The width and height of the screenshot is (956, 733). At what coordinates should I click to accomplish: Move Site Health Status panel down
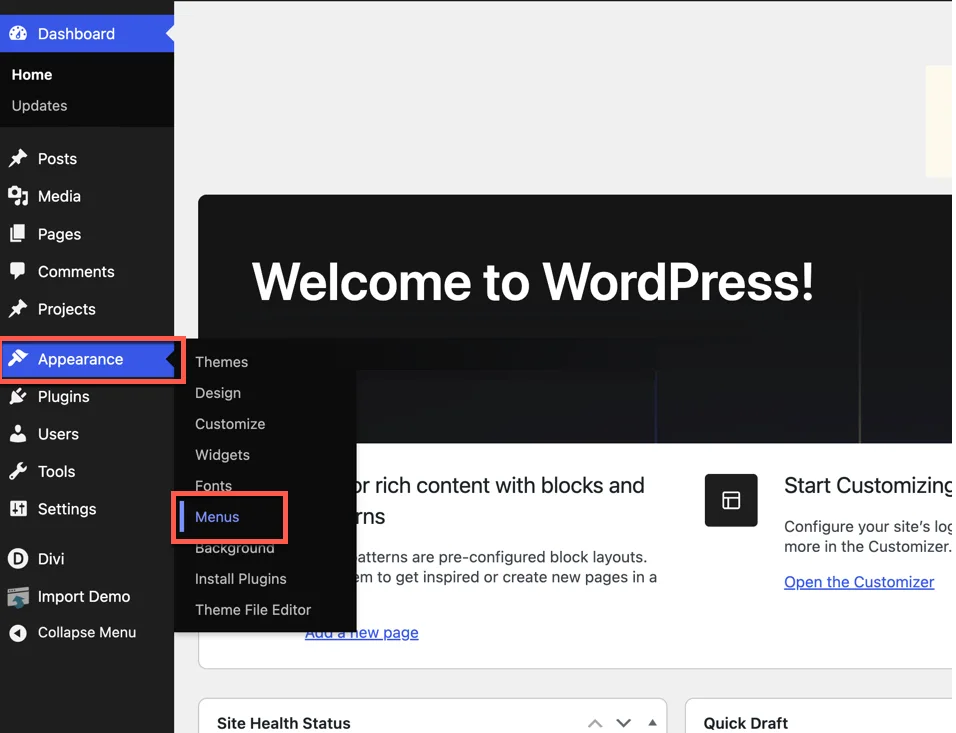(x=623, y=723)
